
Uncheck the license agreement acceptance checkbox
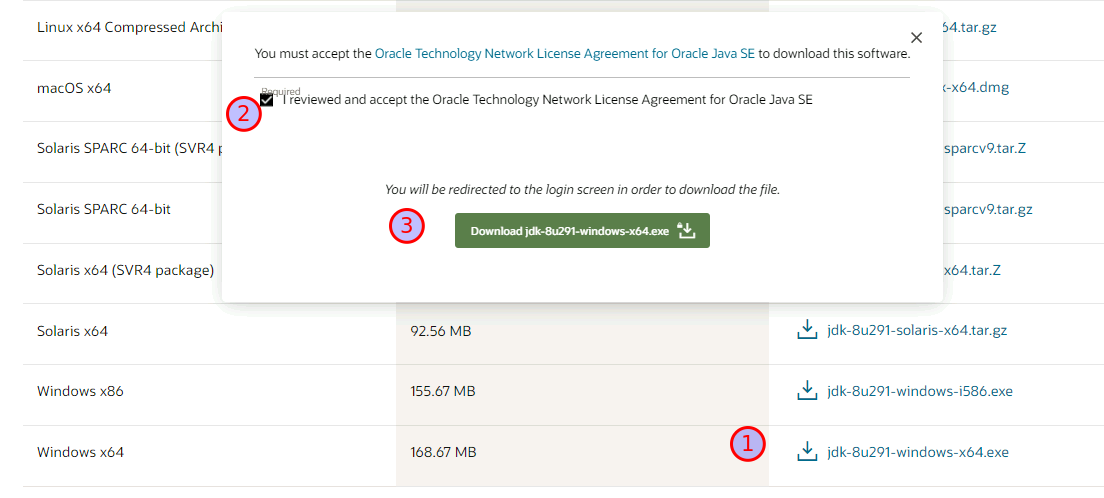266,101
